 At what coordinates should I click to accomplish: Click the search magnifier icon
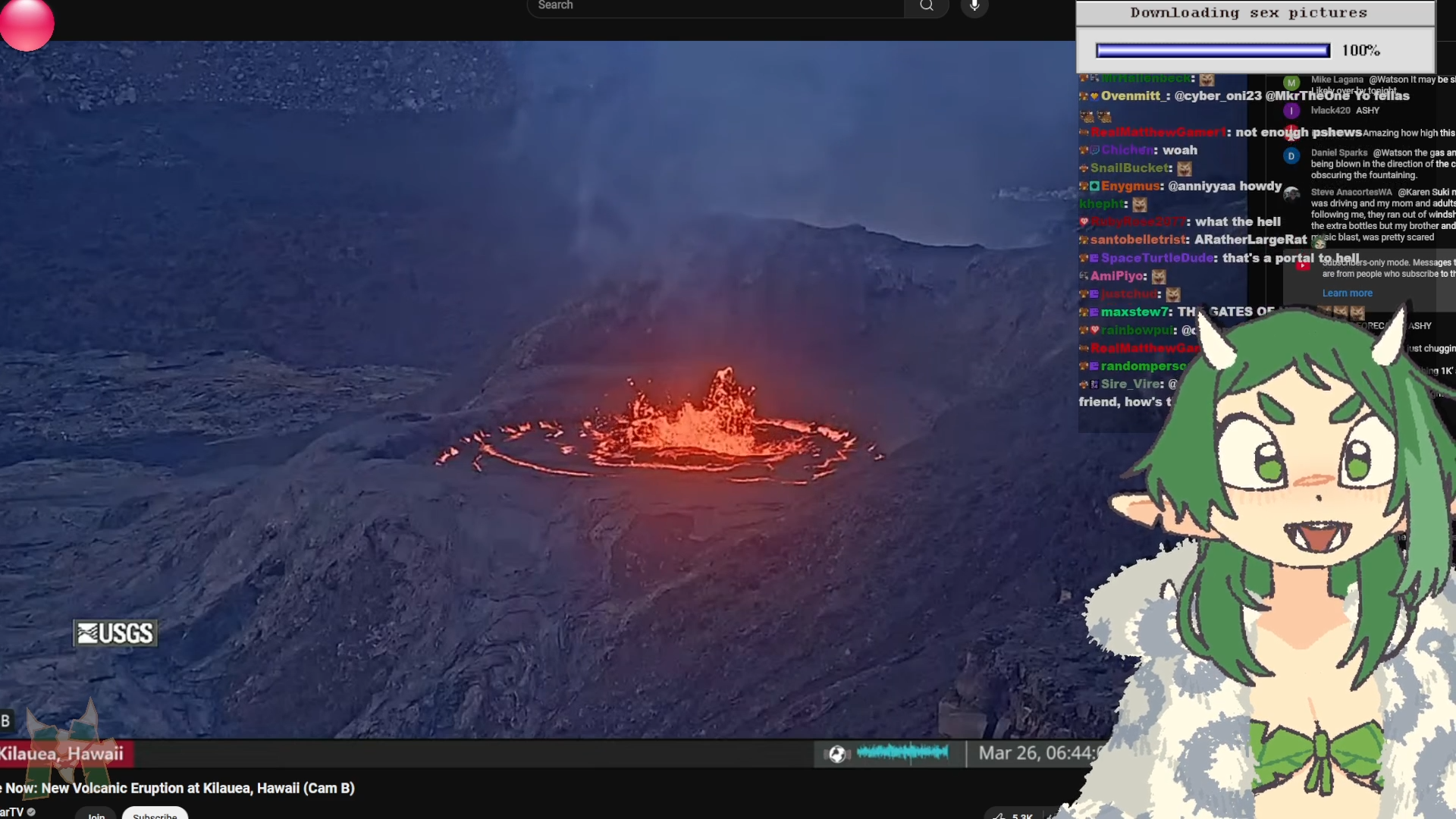[926, 7]
